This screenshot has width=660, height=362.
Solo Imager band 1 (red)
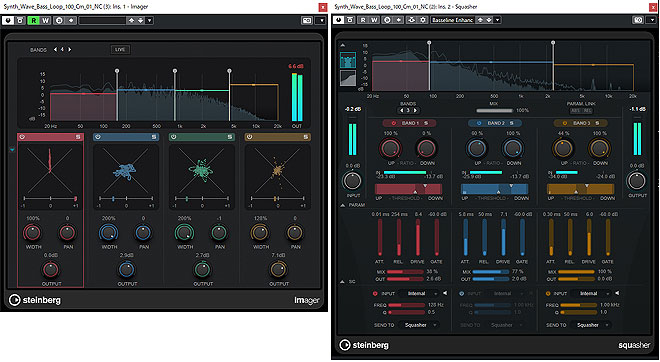[x=78, y=137]
